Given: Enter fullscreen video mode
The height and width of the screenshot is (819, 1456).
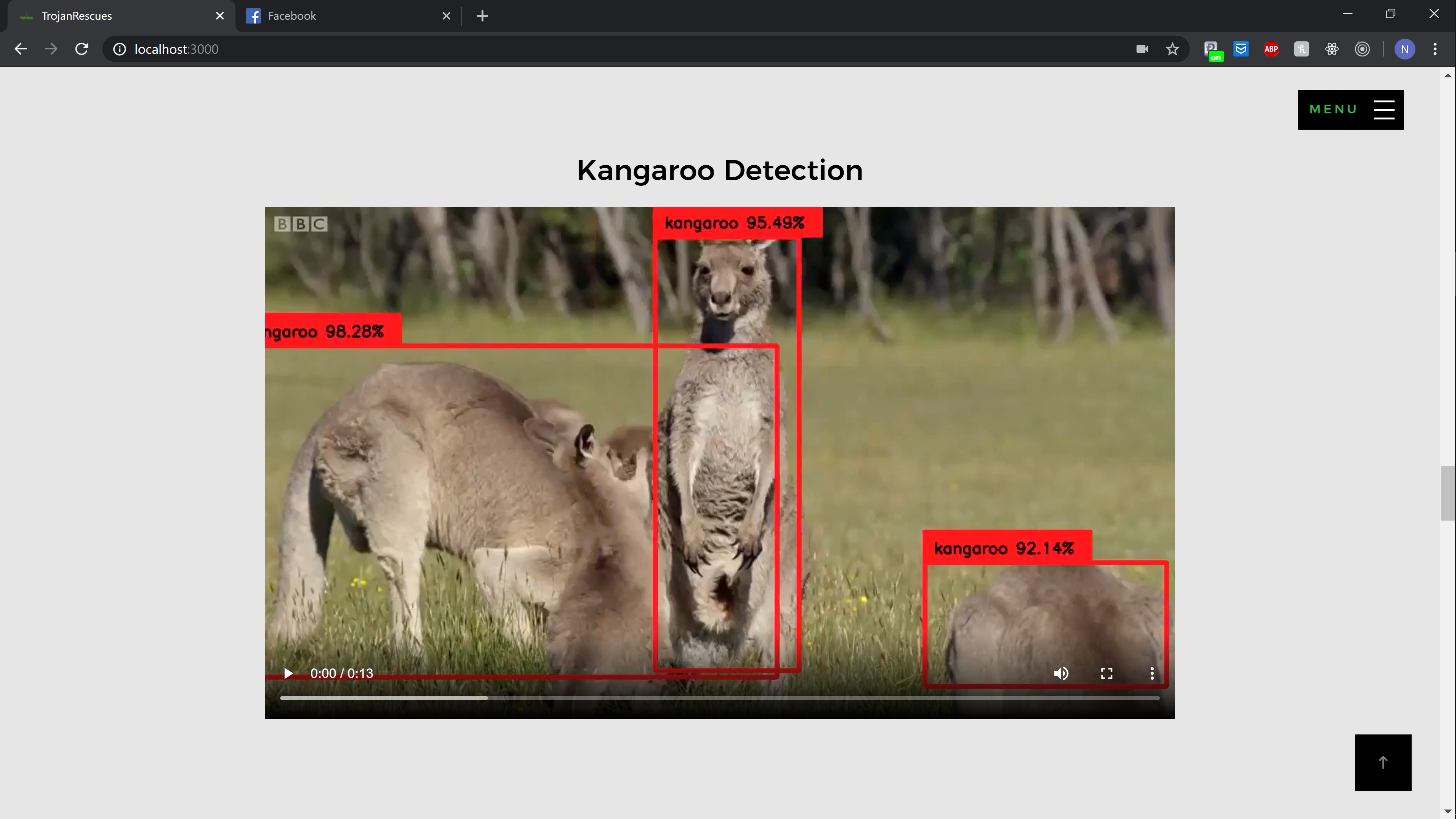Looking at the screenshot, I should (x=1106, y=673).
